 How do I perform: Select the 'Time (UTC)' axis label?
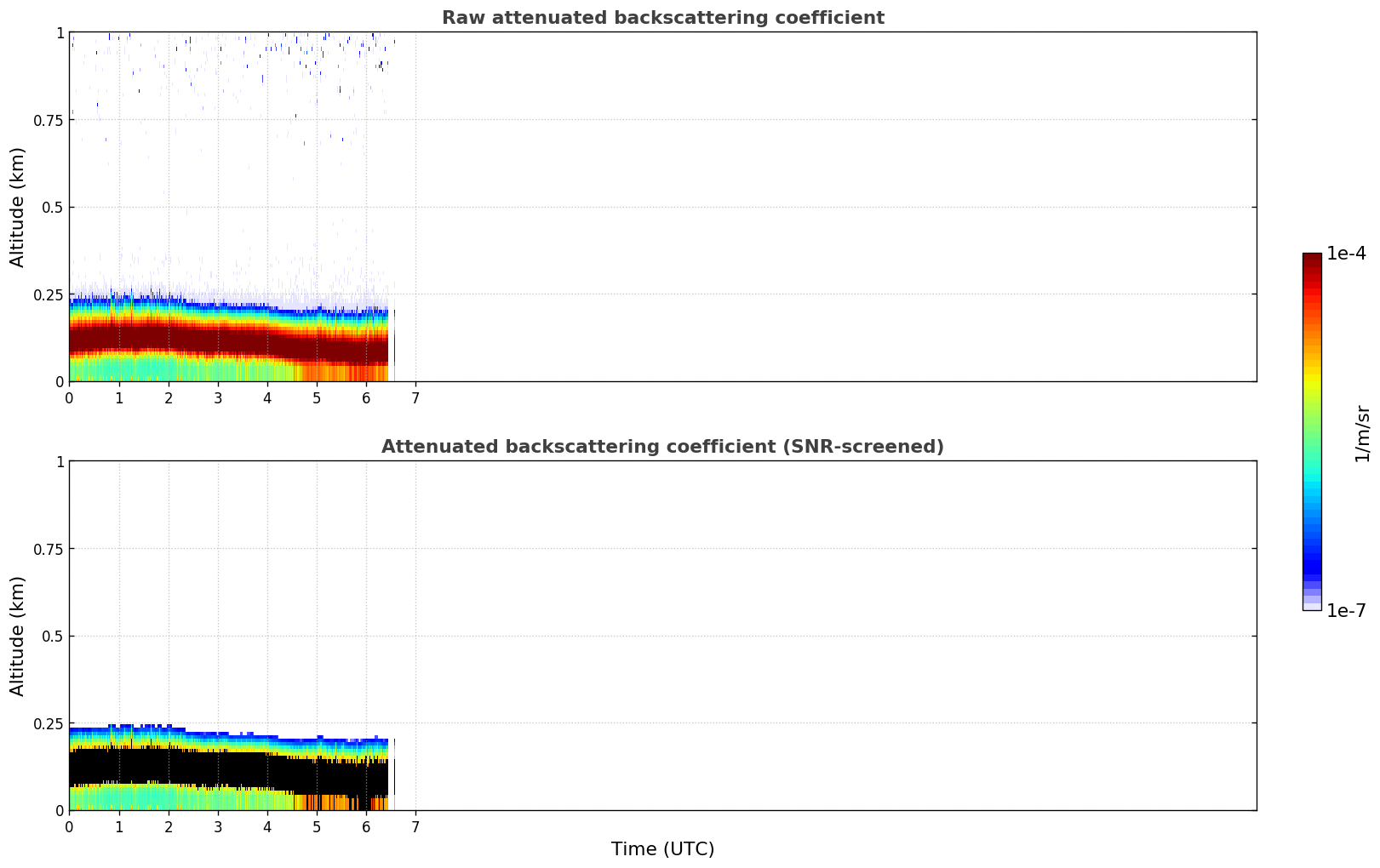(x=662, y=849)
